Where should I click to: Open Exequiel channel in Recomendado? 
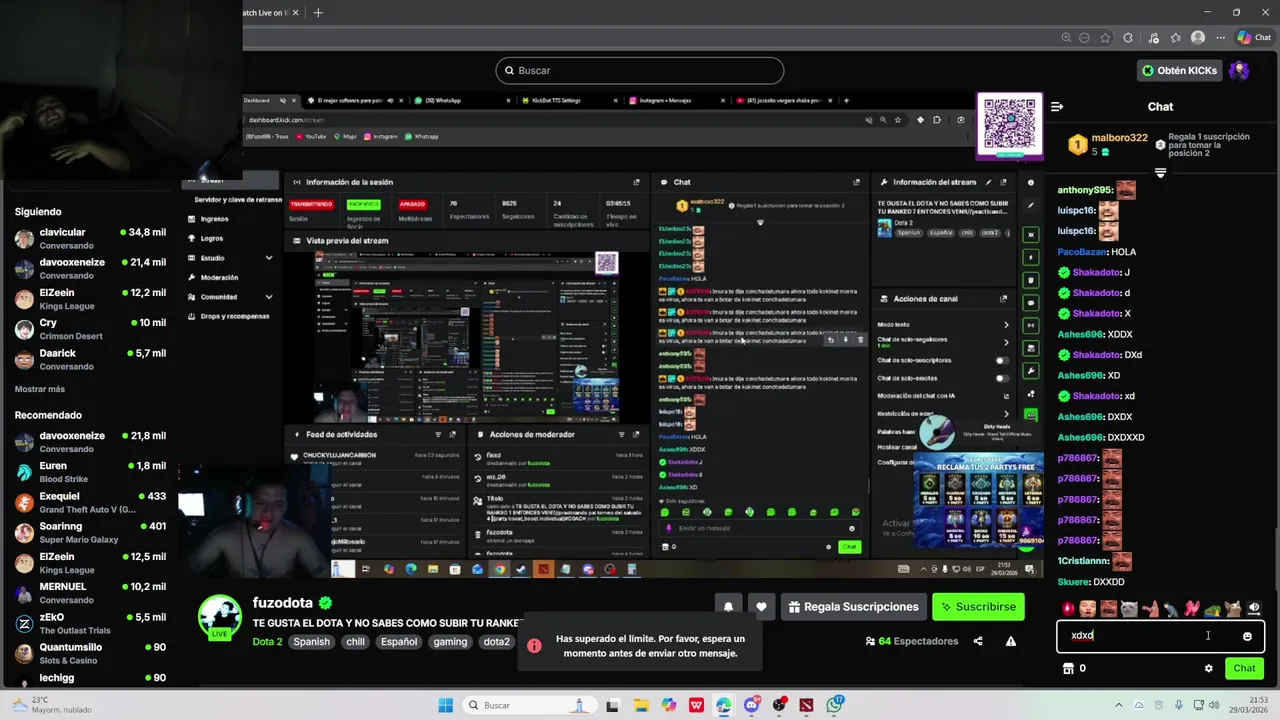point(90,502)
